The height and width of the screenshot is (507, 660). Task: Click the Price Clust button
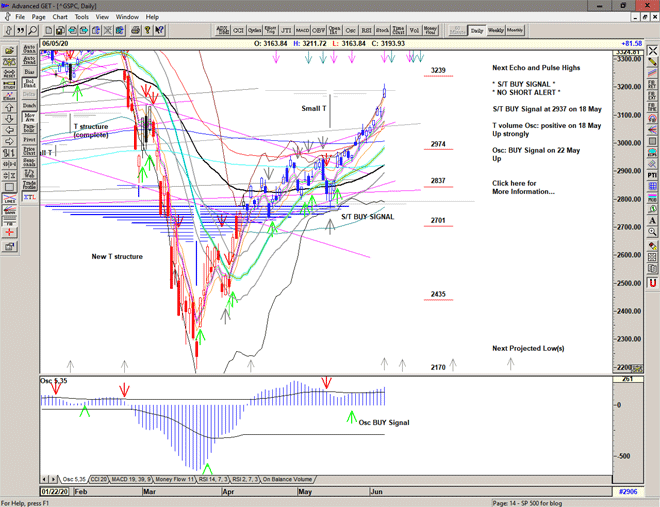[29, 151]
